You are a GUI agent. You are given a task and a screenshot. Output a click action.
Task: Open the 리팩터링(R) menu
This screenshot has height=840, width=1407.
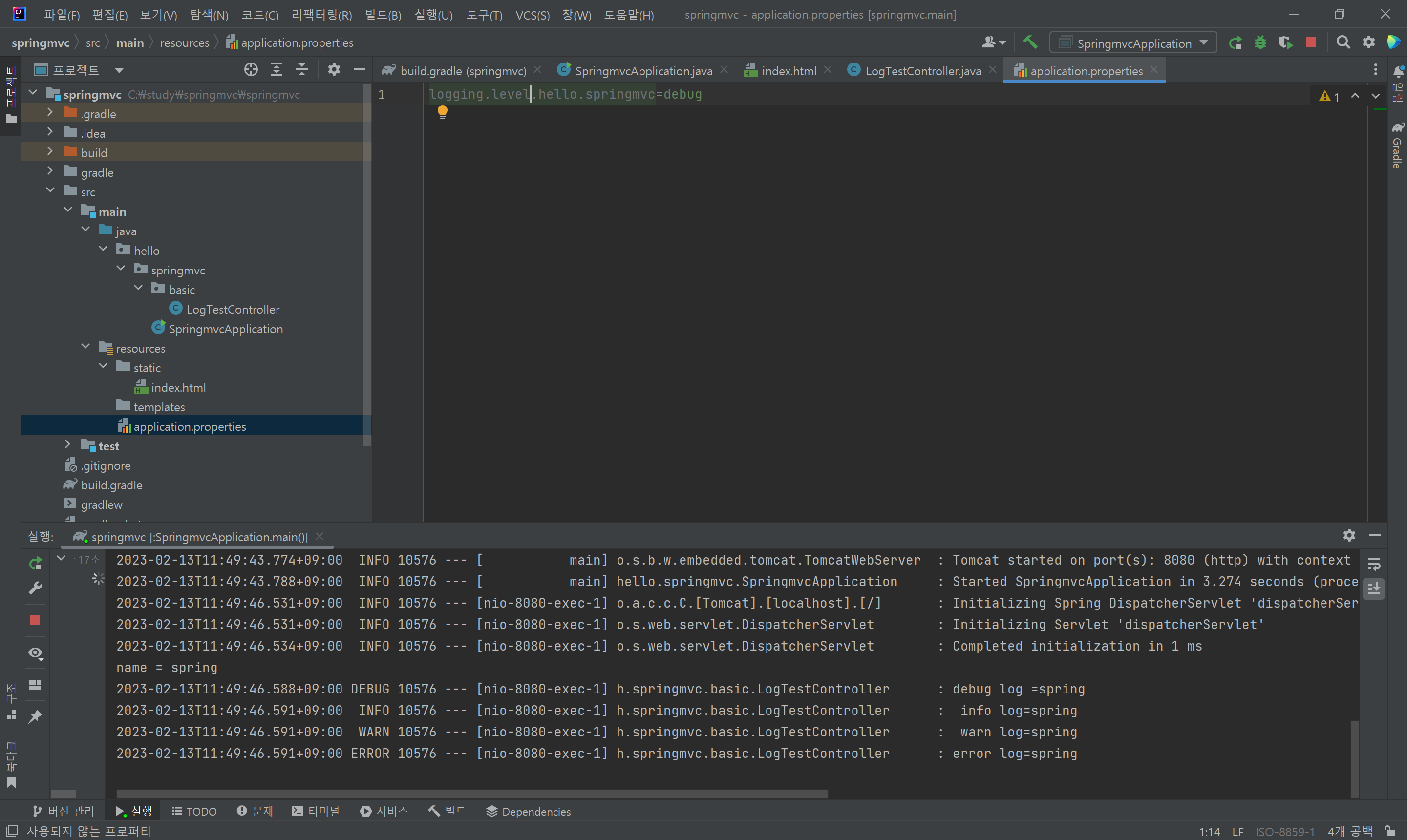[321, 15]
